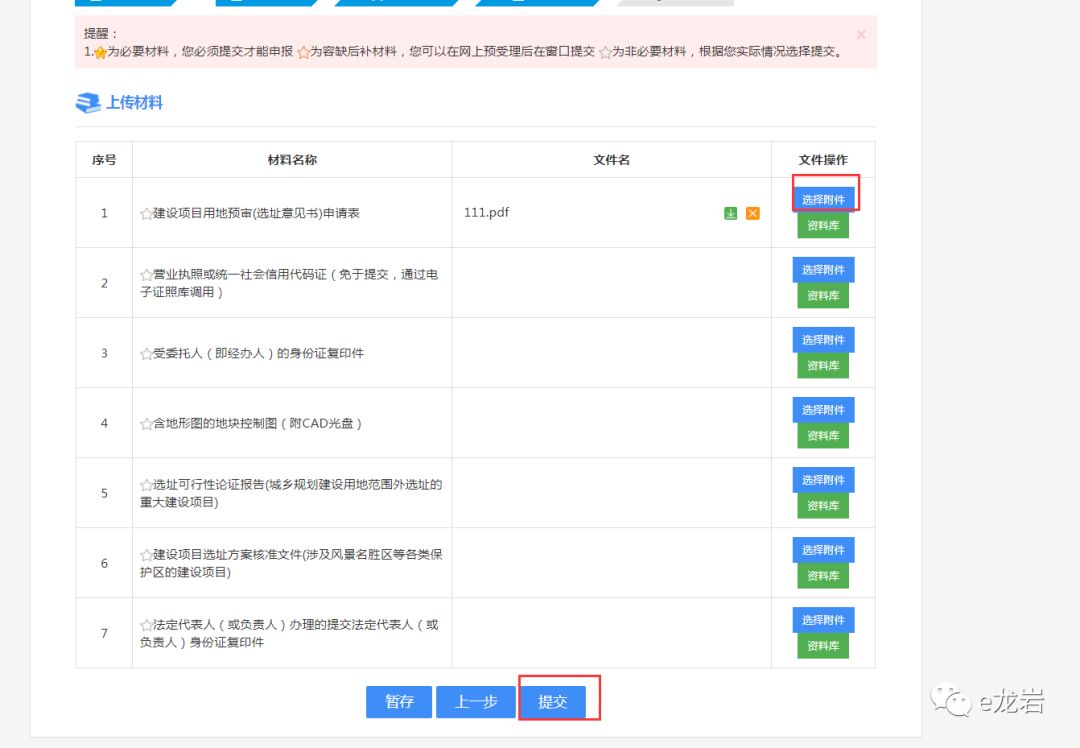Select attachment for 营业执照 row
The height and width of the screenshot is (748, 1080).
coord(823,269)
